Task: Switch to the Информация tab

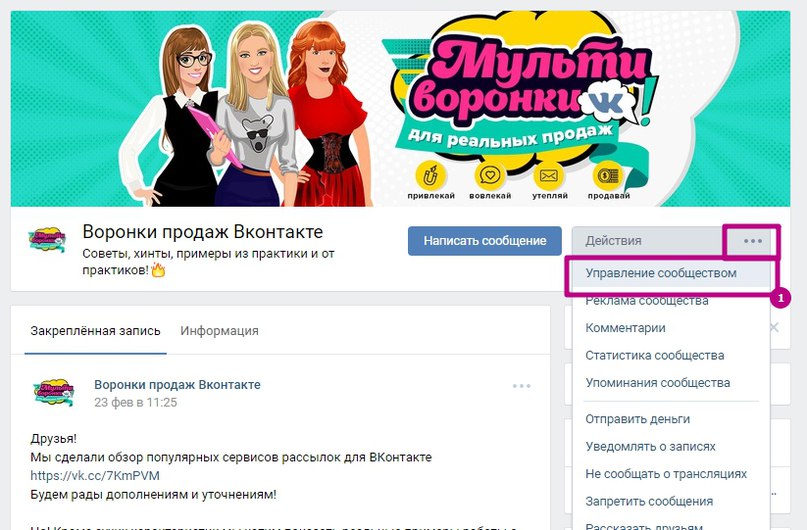Action: pyautogui.click(x=219, y=331)
